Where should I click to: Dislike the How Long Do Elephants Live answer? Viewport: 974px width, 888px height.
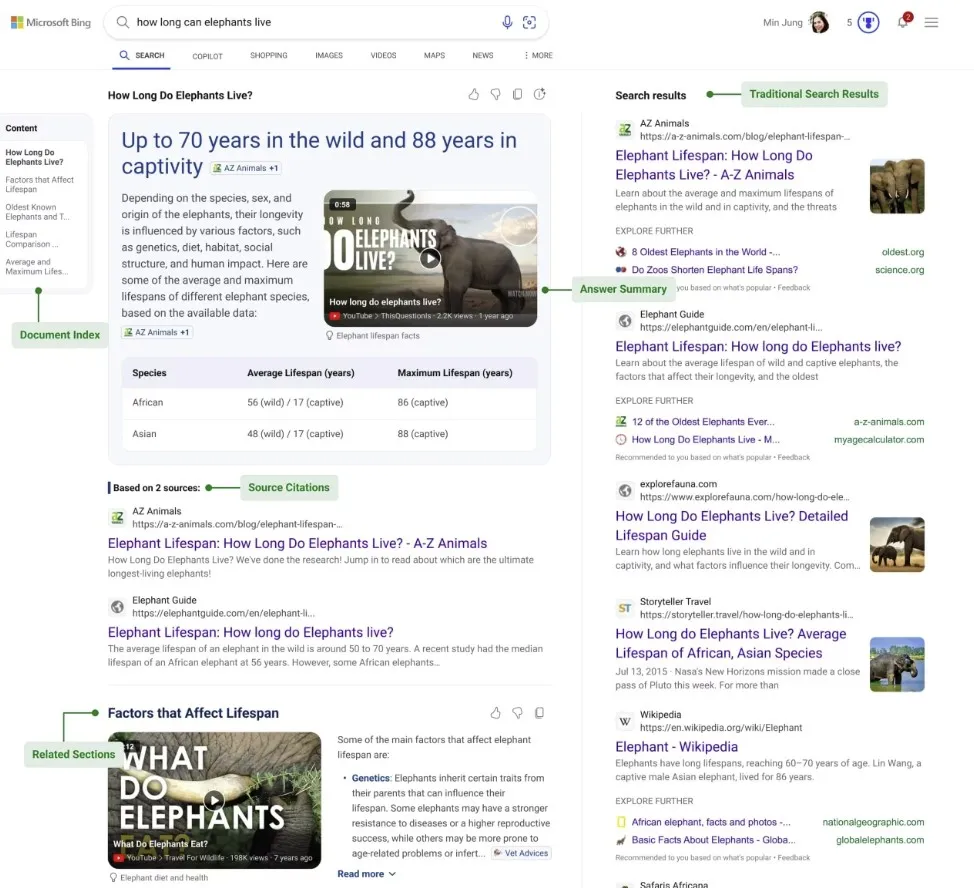coord(496,94)
